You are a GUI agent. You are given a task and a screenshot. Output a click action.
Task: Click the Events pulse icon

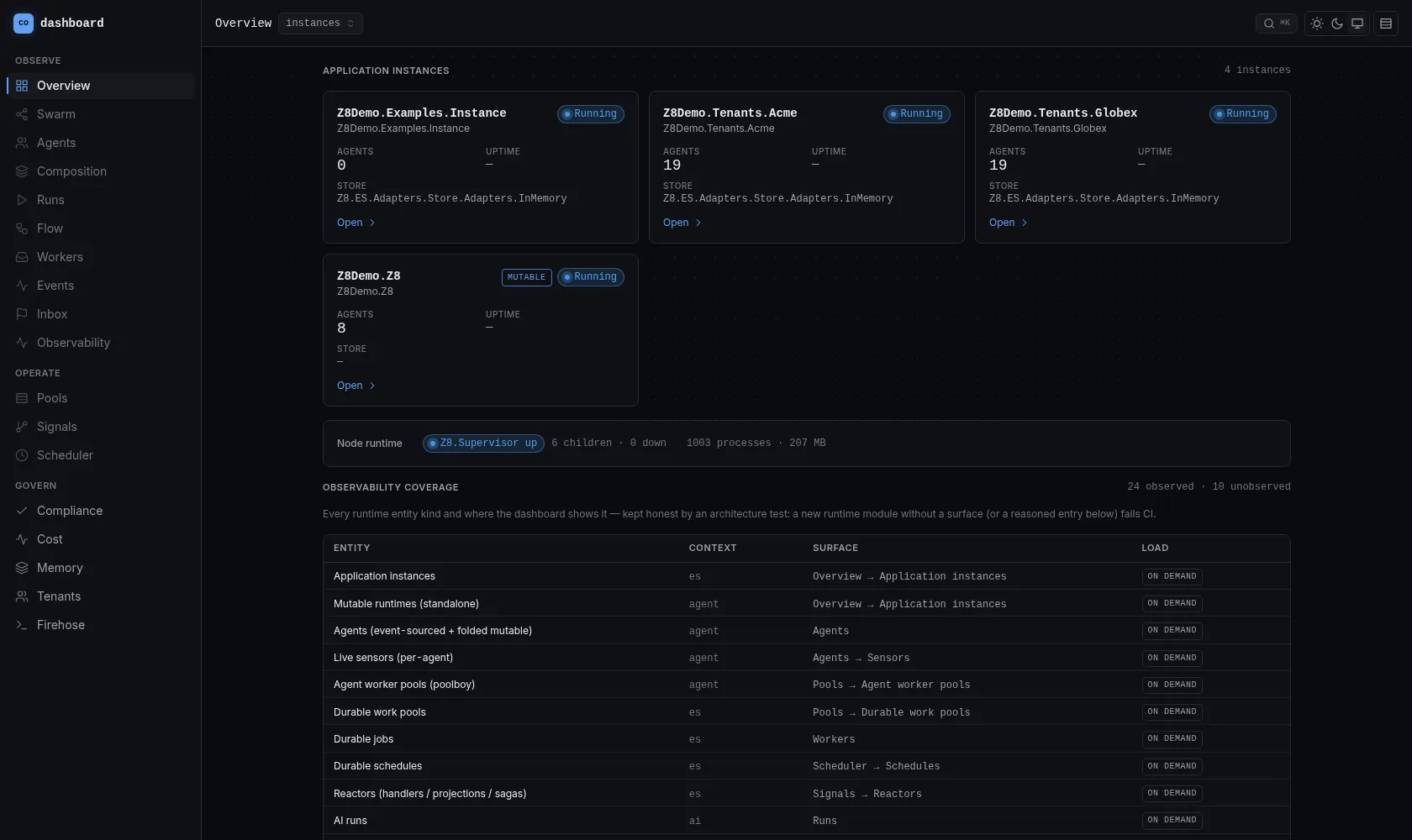click(x=22, y=286)
